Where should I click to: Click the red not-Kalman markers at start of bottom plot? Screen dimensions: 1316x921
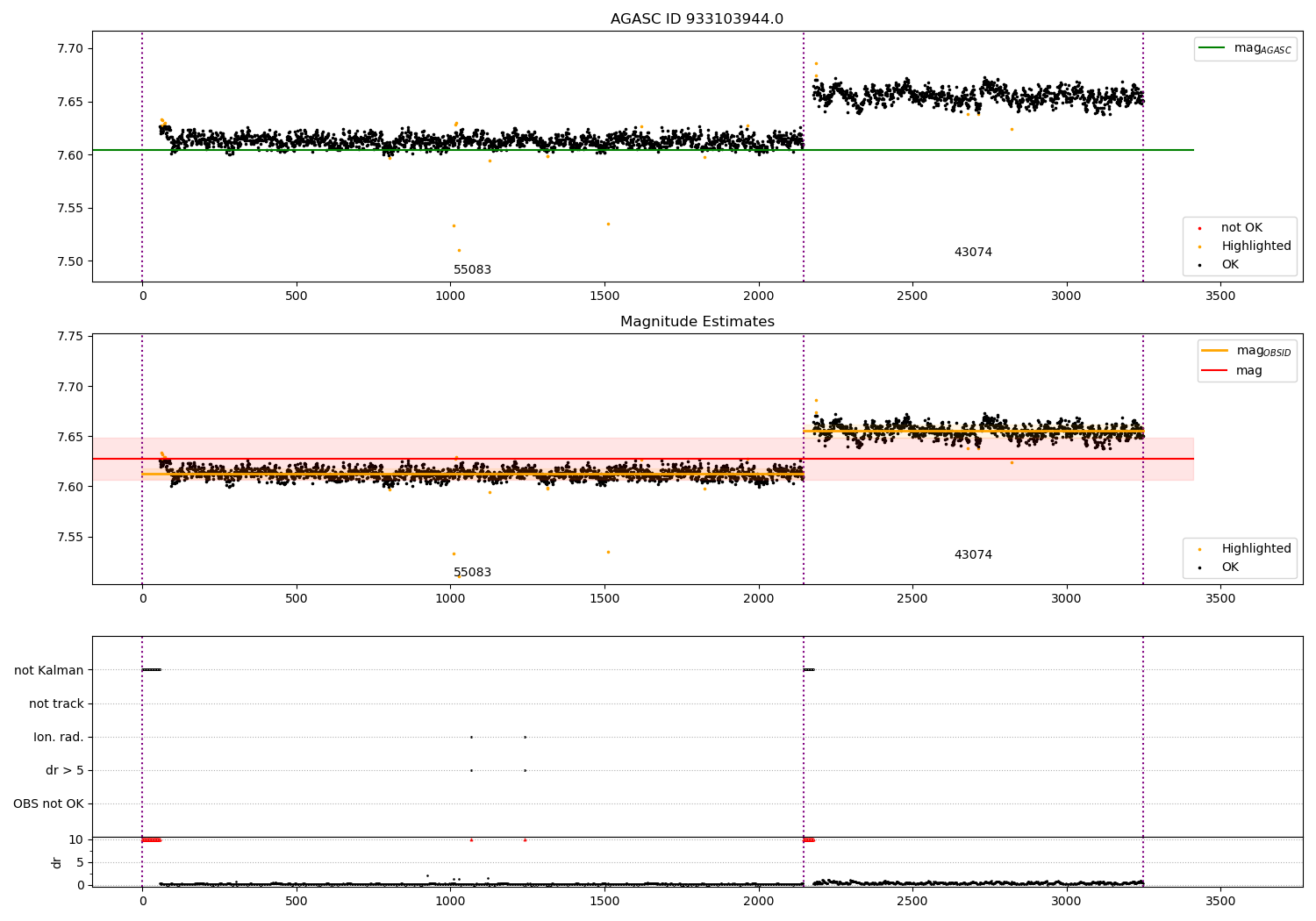(x=152, y=839)
